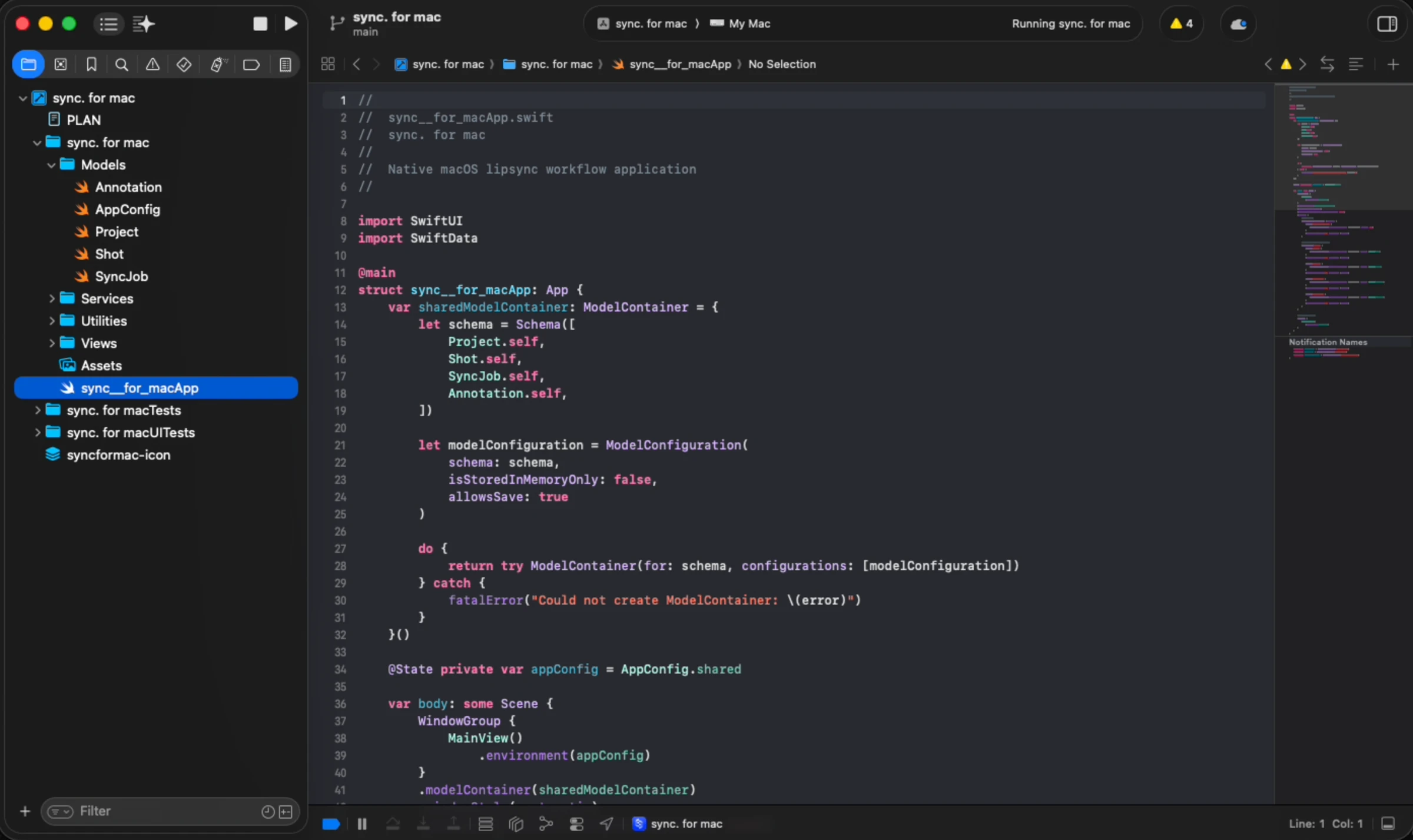Open the coding assistant sparkle icon
The image size is (1413, 840).
pos(144,24)
